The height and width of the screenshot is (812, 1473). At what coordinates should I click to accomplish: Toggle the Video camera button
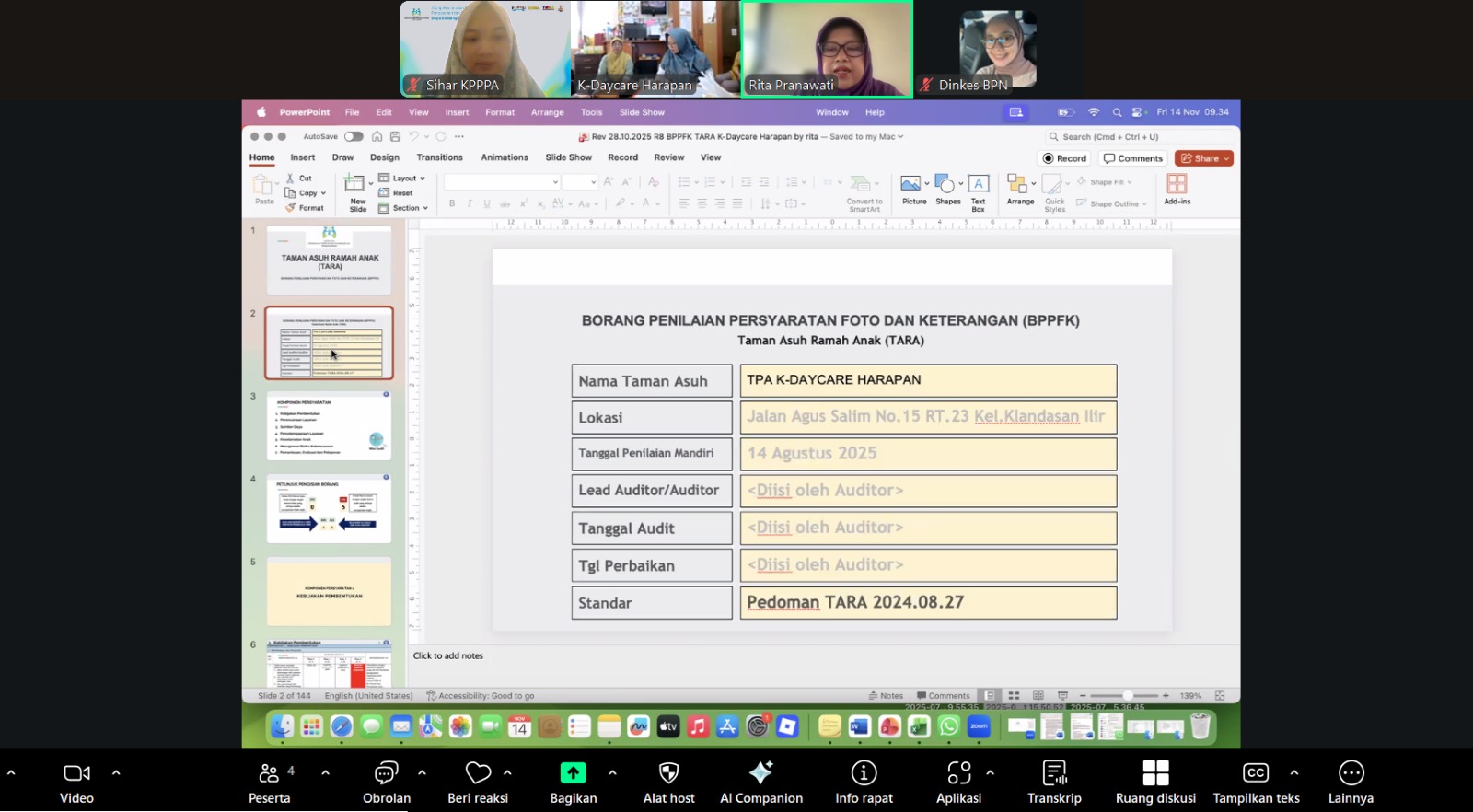click(76, 773)
